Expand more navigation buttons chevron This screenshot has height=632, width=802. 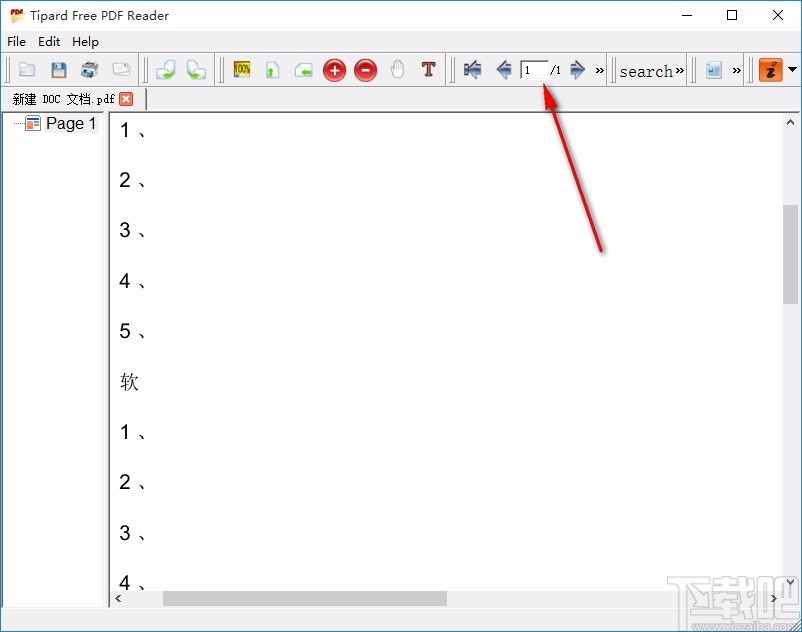click(599, 70)
